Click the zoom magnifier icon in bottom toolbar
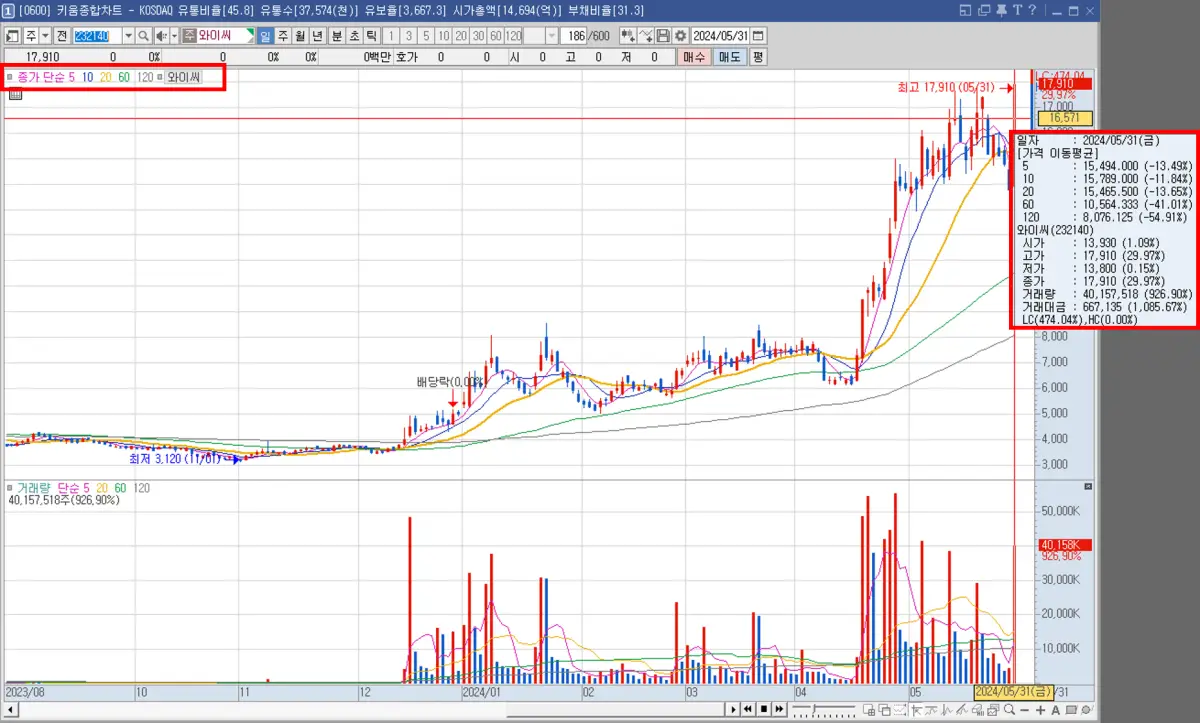1200x723 pixels. click(x=1009, y=710)
